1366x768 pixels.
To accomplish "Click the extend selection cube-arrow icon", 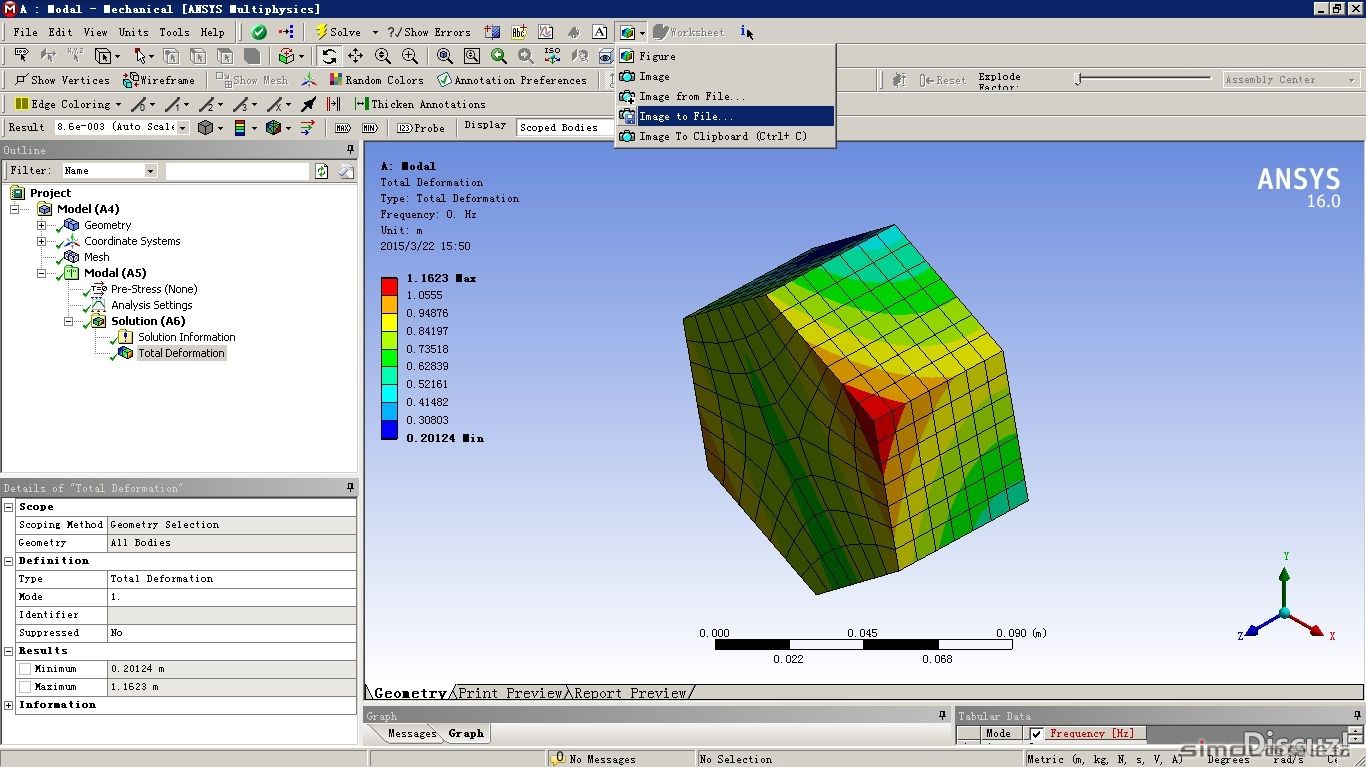I will (286, 56).
